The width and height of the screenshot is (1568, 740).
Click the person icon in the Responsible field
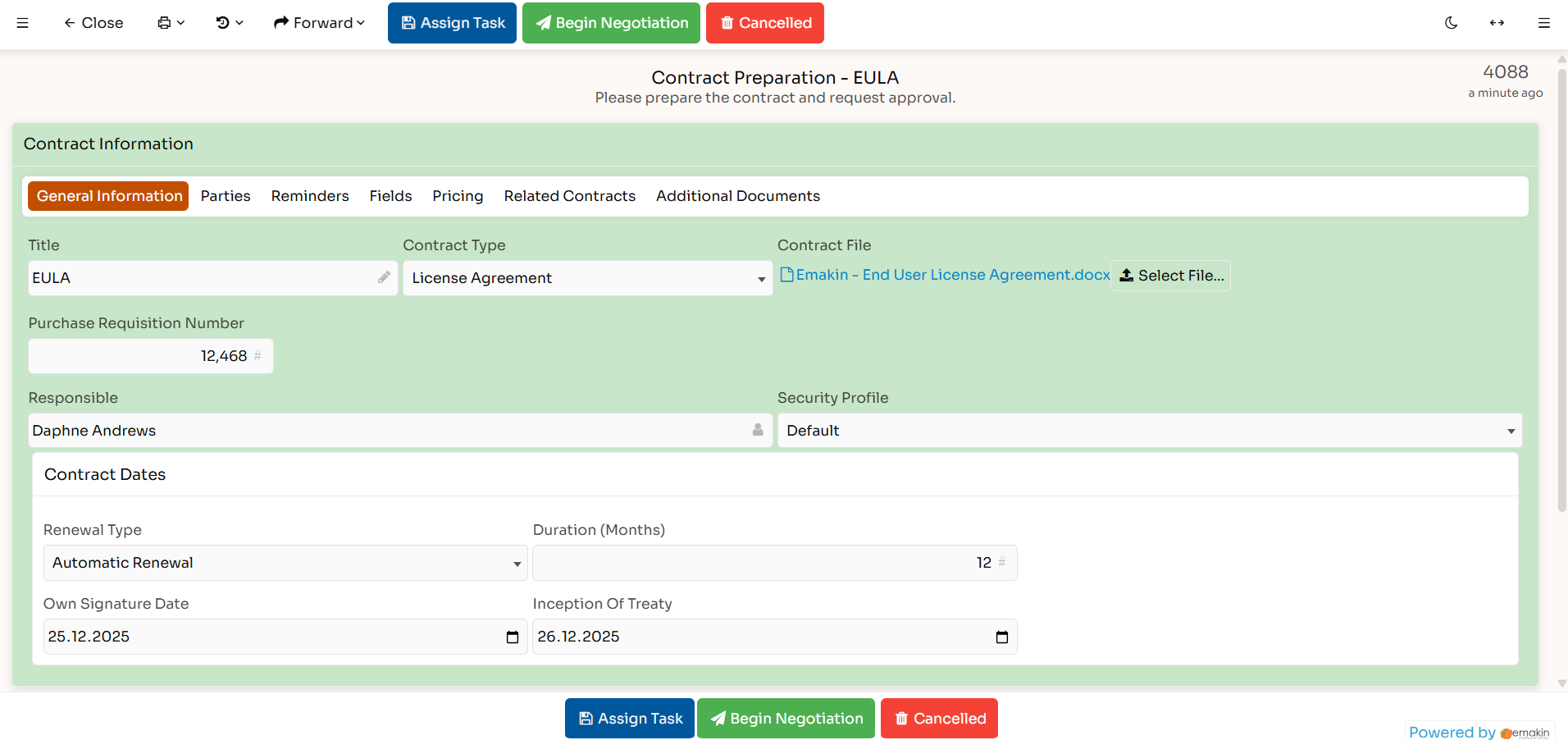tap(757, 430)
